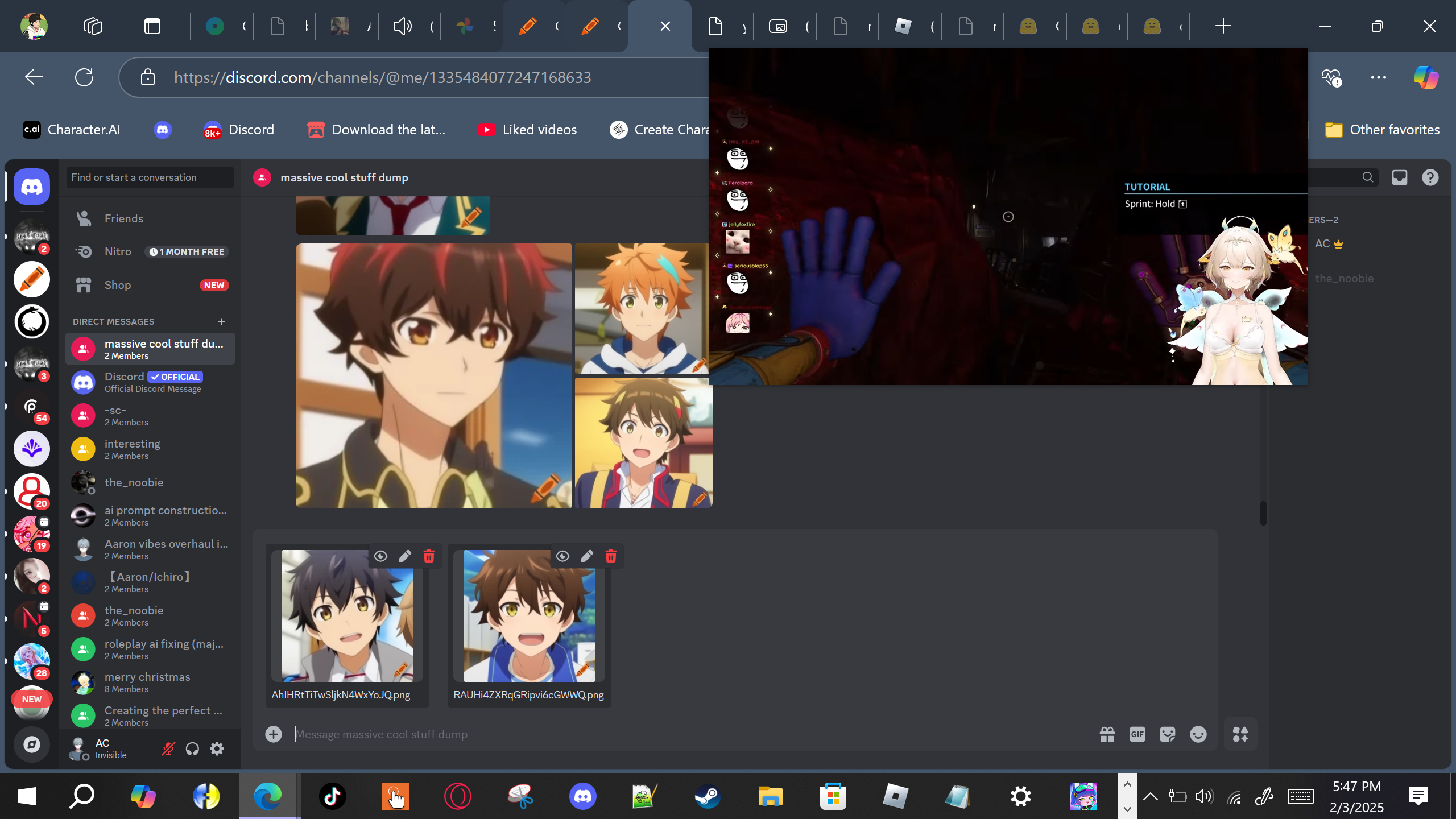
Task: Open the orange-haired anime image thumbnail
Action: pos(642,309)
